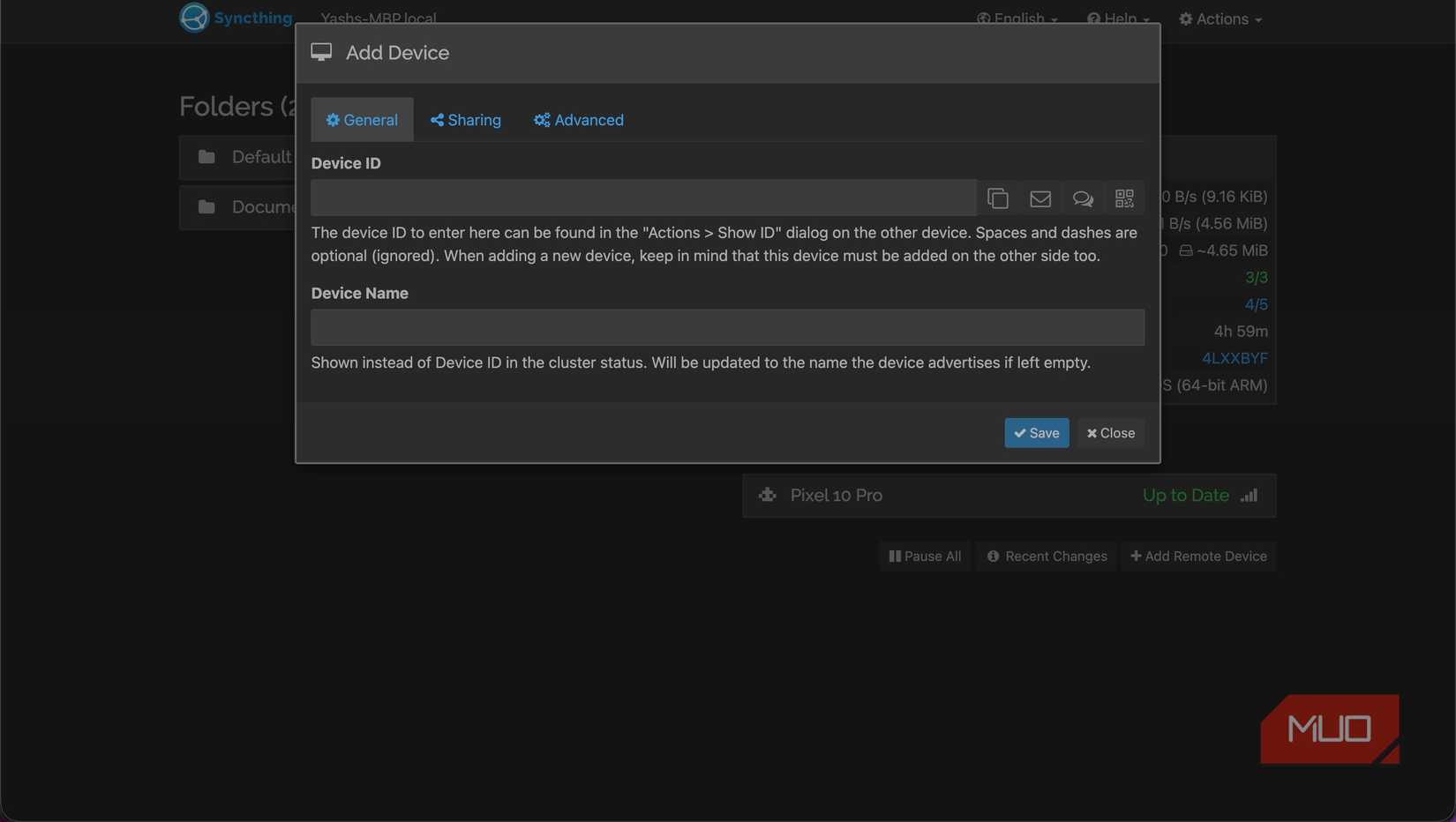Open the Advanced tab
1456x822 pixels.
pyautogui.click(x=578, y=120)
